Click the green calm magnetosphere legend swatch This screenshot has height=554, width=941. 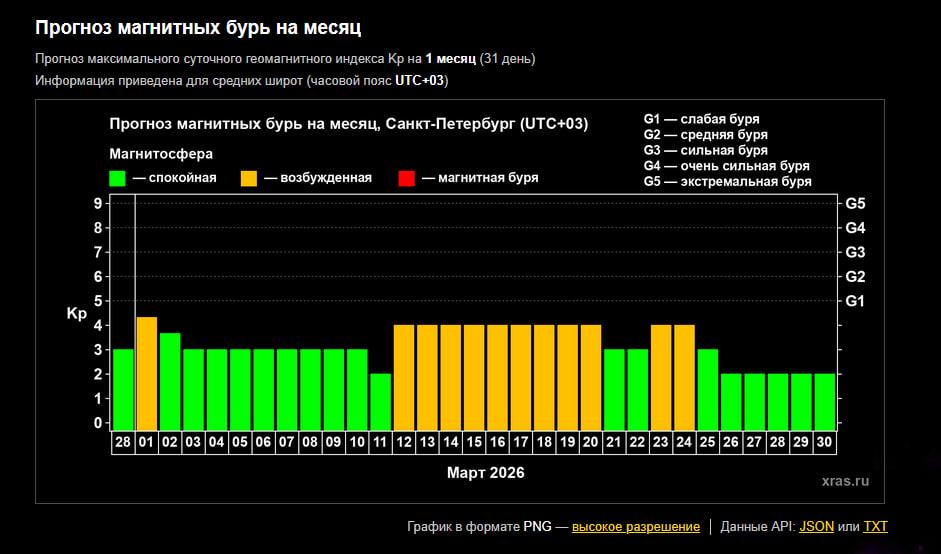click(117, 178)
